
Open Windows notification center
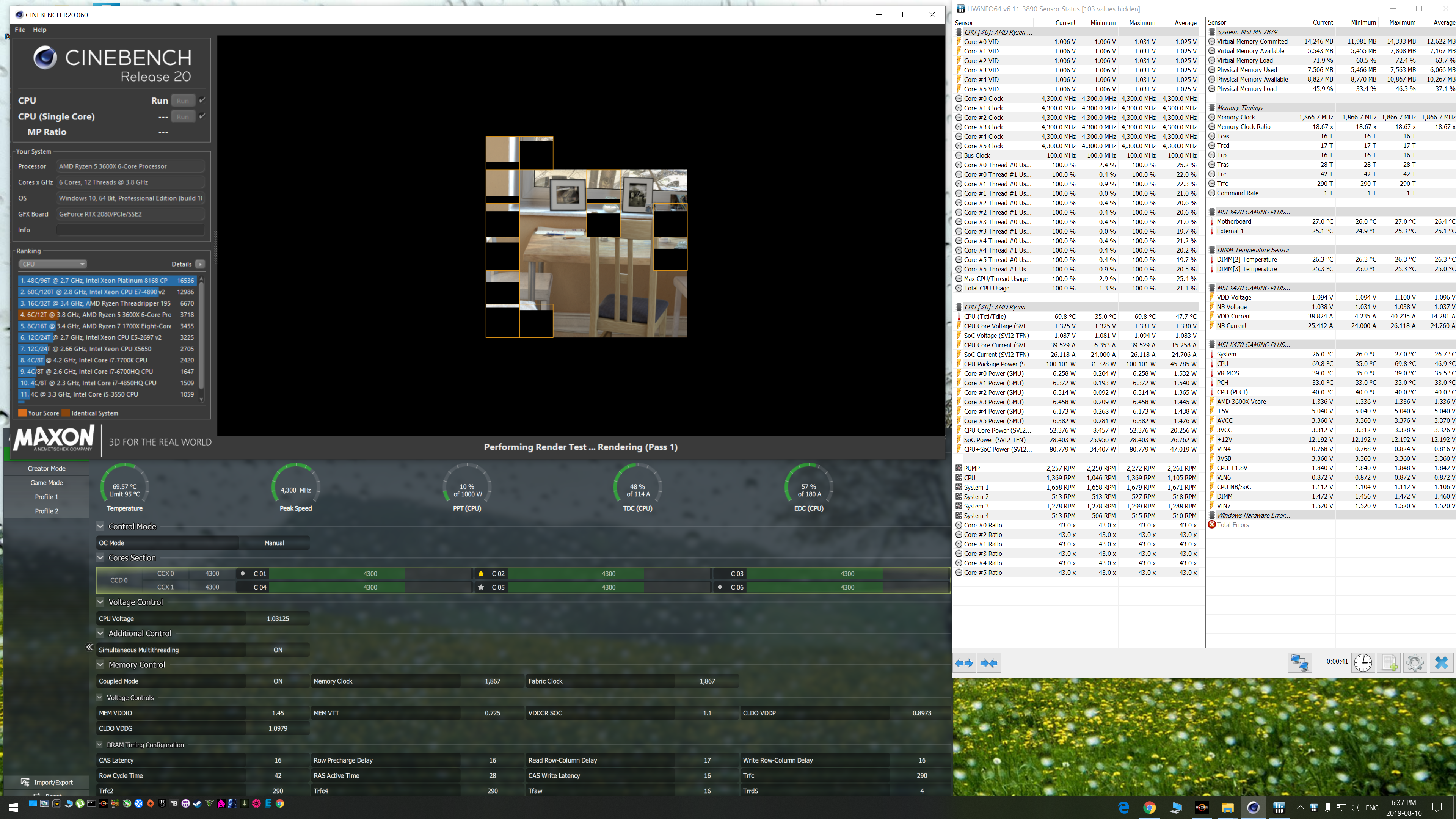tap(1437, 807)
